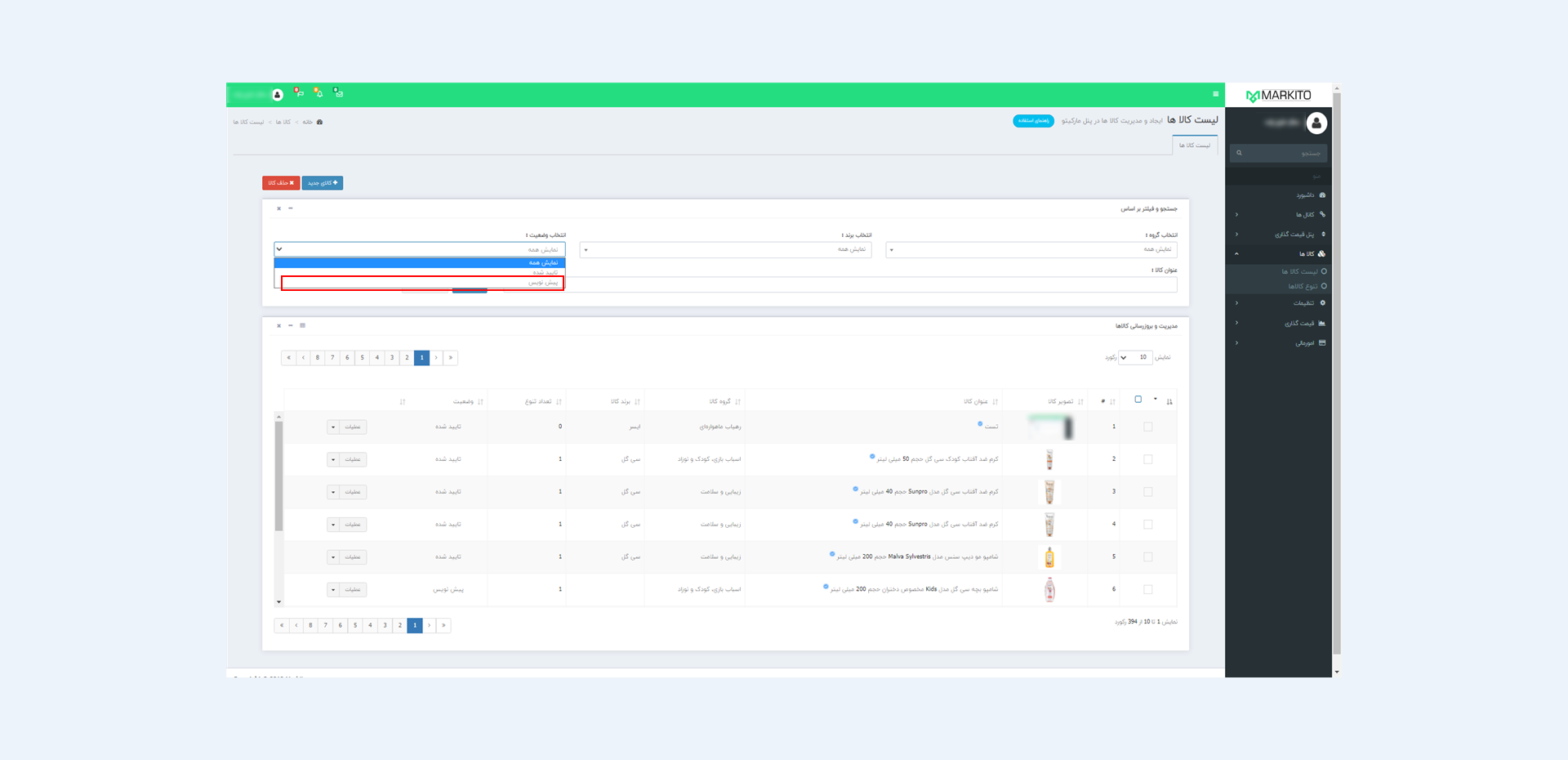Viewport: 1568px width, 760px height.
Task: Click the gear icon beside تنظیمات
Action: pyautogui.click(x=1322, y=303)
